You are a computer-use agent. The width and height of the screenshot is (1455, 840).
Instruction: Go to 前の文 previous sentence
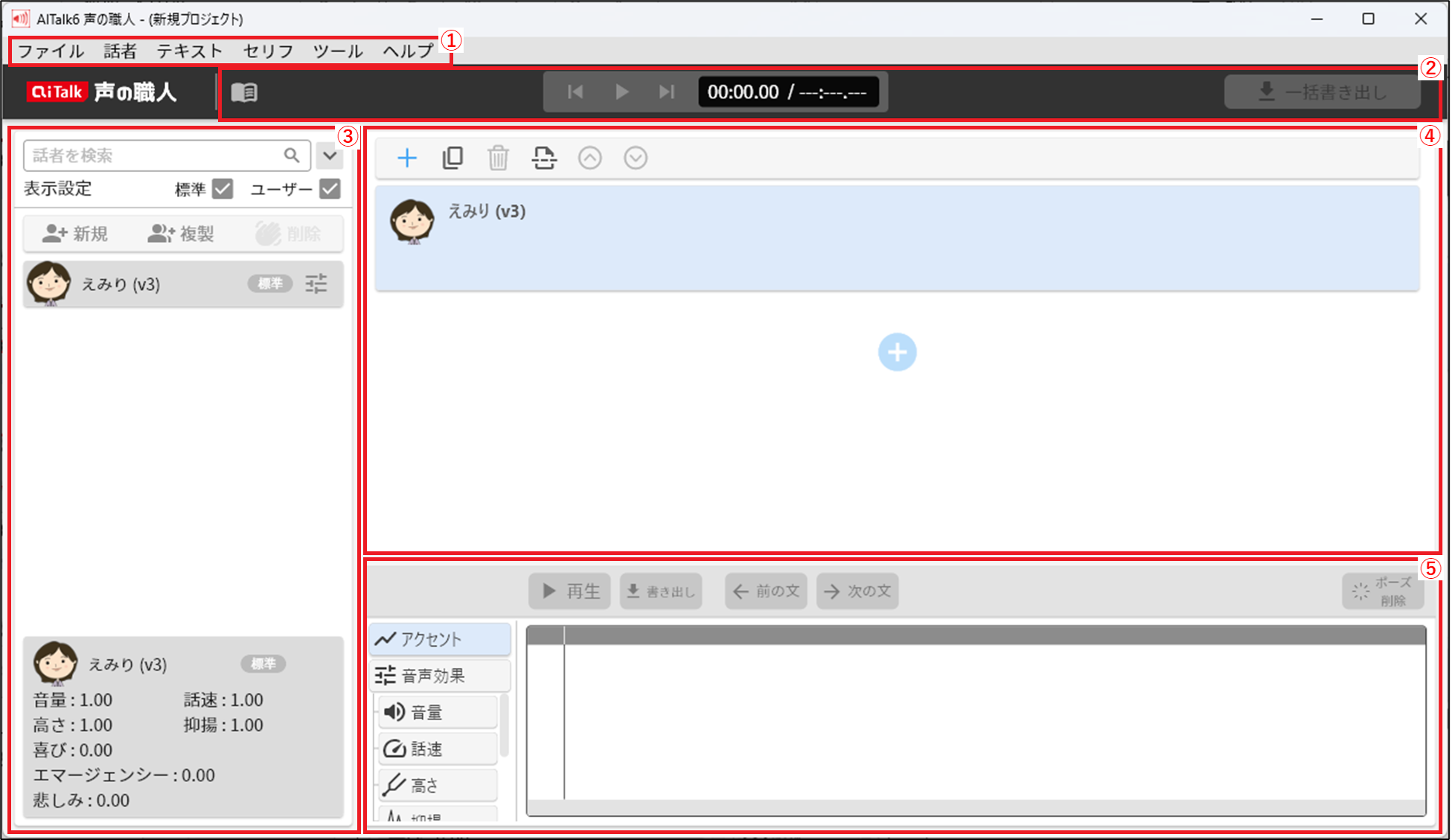click(x=767, y=591)
